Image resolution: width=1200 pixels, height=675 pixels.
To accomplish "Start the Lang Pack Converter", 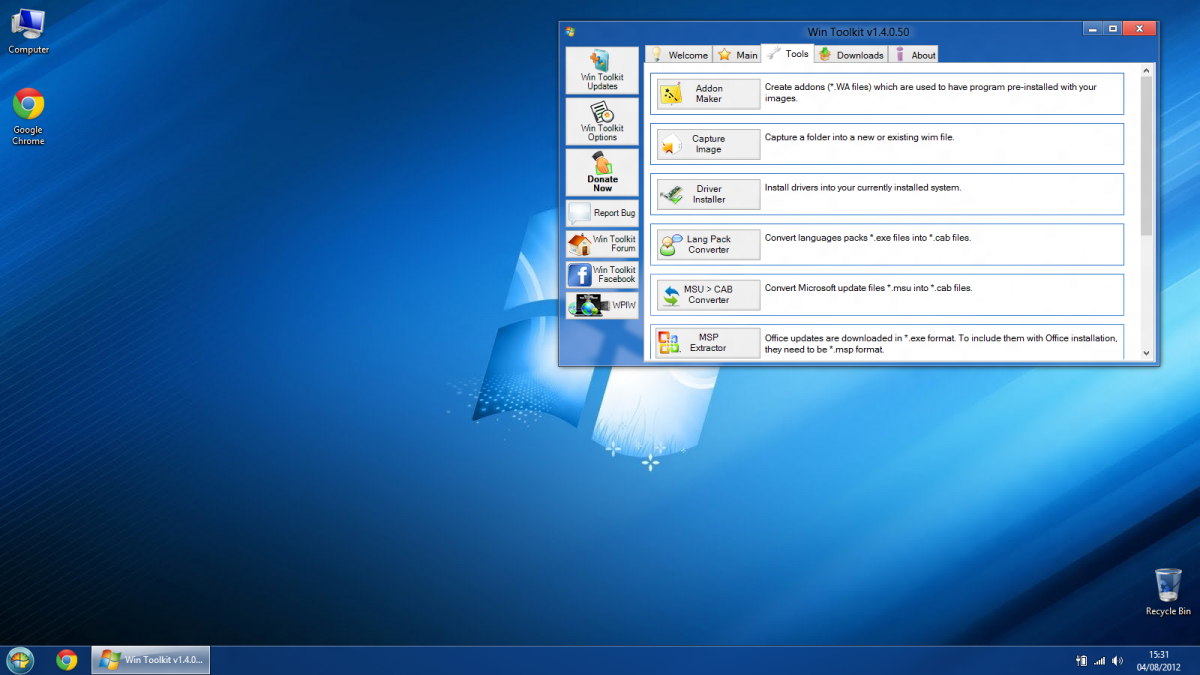I will click(708, 244).
